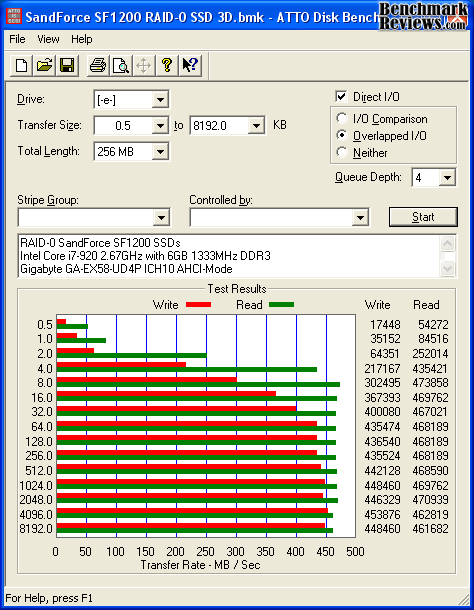This screenshot has width=474, height=610.
Task: Print results using the printer icon
Action: 98,65
